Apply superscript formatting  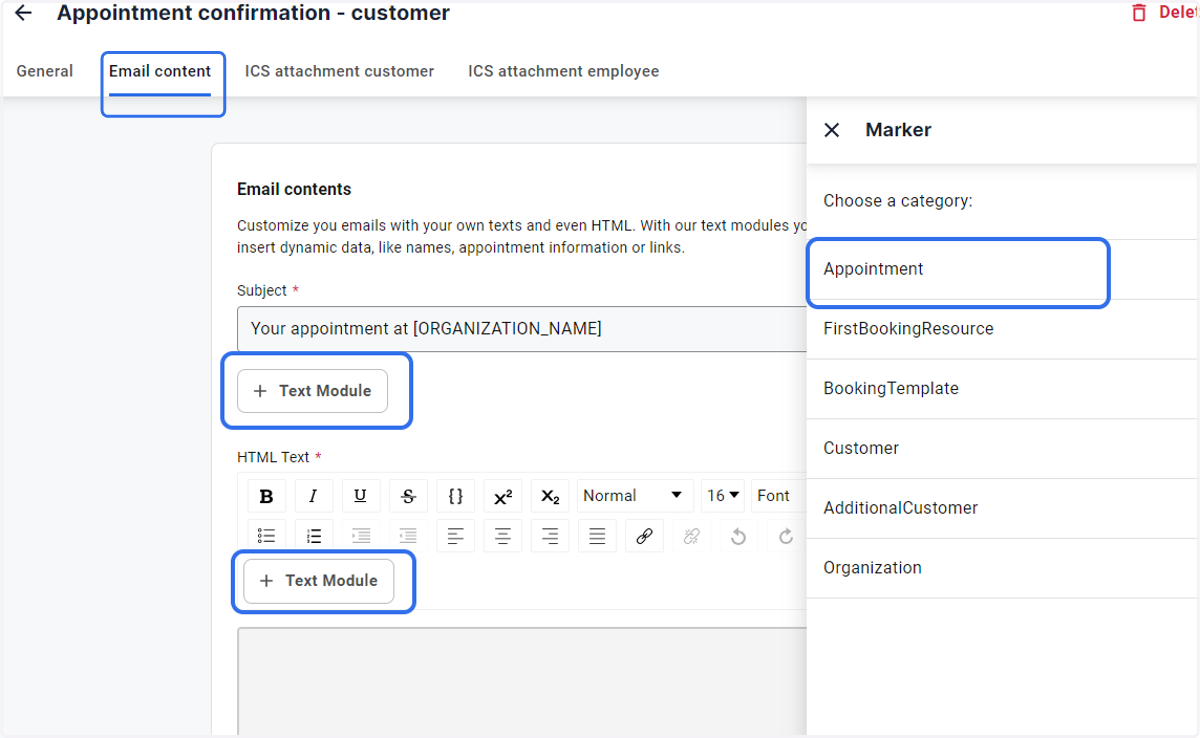click(x=503, y=496)
